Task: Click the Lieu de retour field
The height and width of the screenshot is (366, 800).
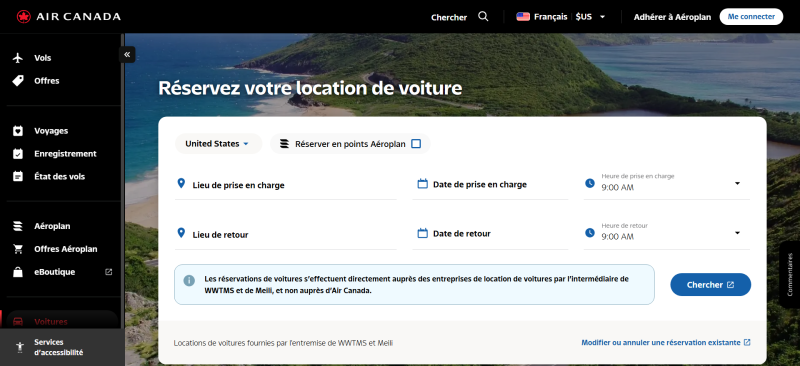Action: click(286, 234)
